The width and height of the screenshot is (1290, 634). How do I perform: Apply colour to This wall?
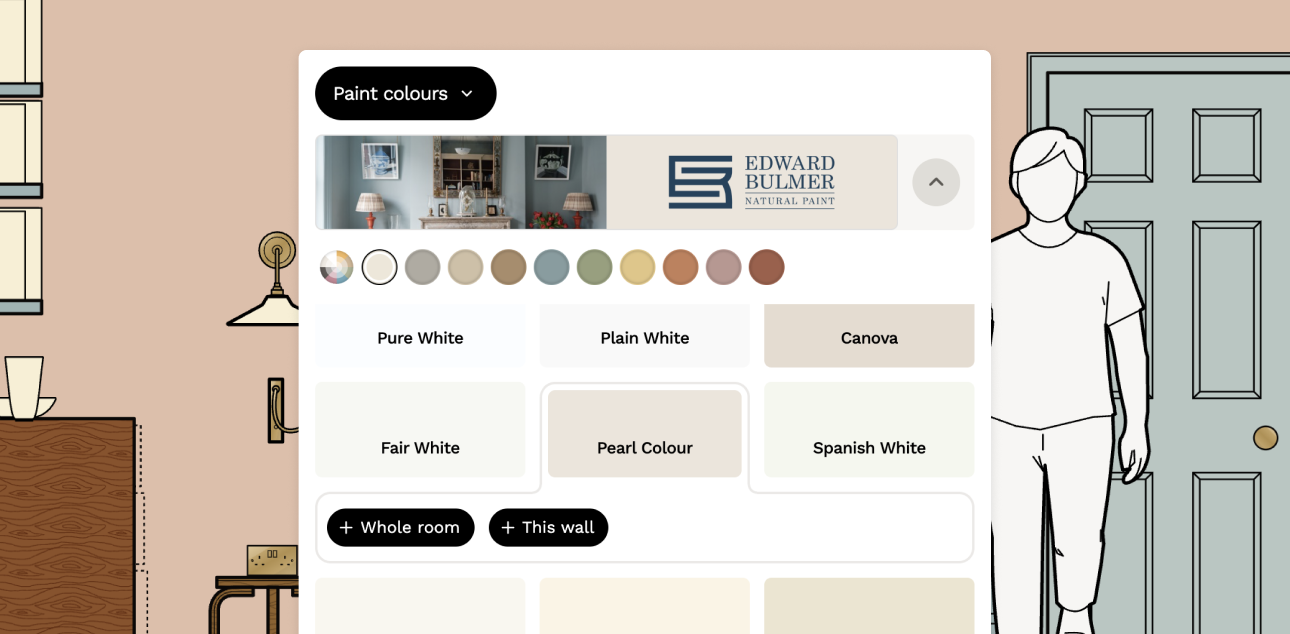(x=548, y=527)
